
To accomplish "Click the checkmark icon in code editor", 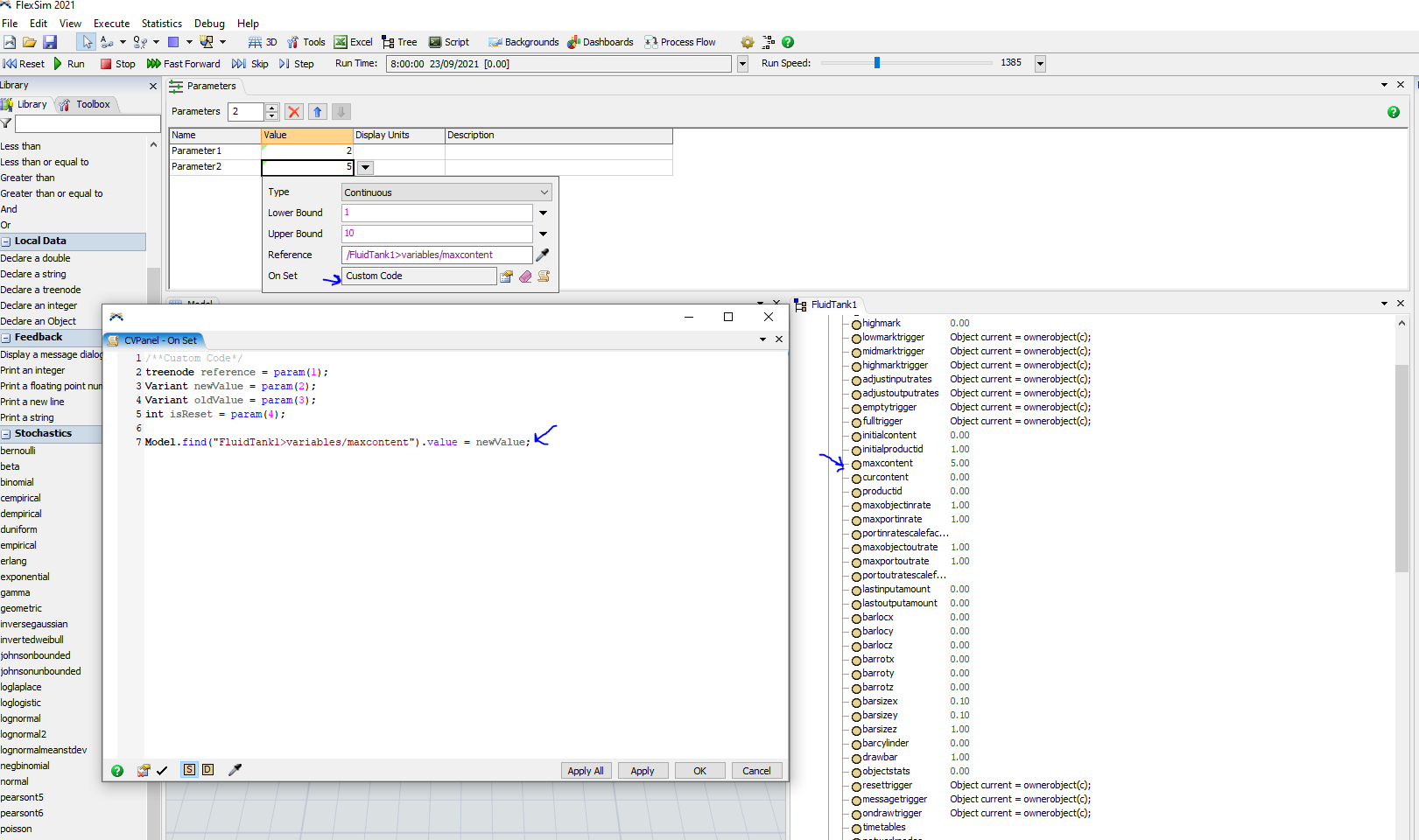I will (162, 771).
